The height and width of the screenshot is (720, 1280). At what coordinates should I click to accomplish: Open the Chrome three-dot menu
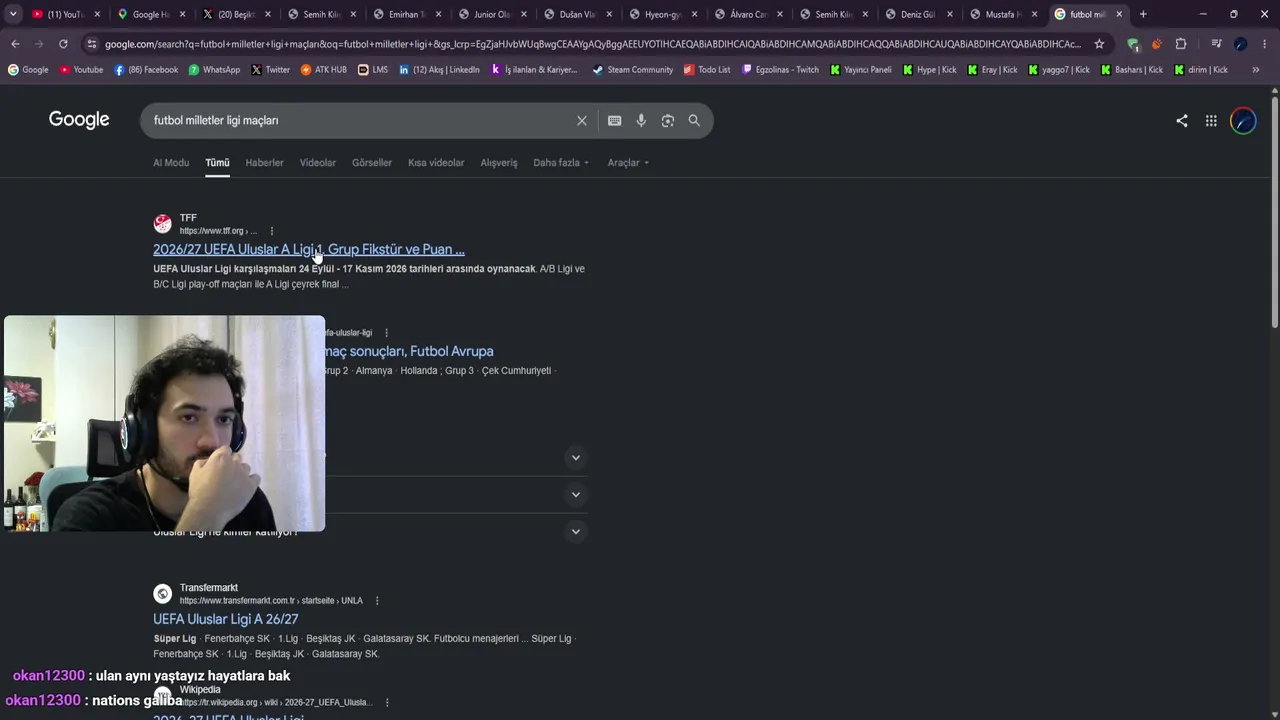click(1264, 44)
